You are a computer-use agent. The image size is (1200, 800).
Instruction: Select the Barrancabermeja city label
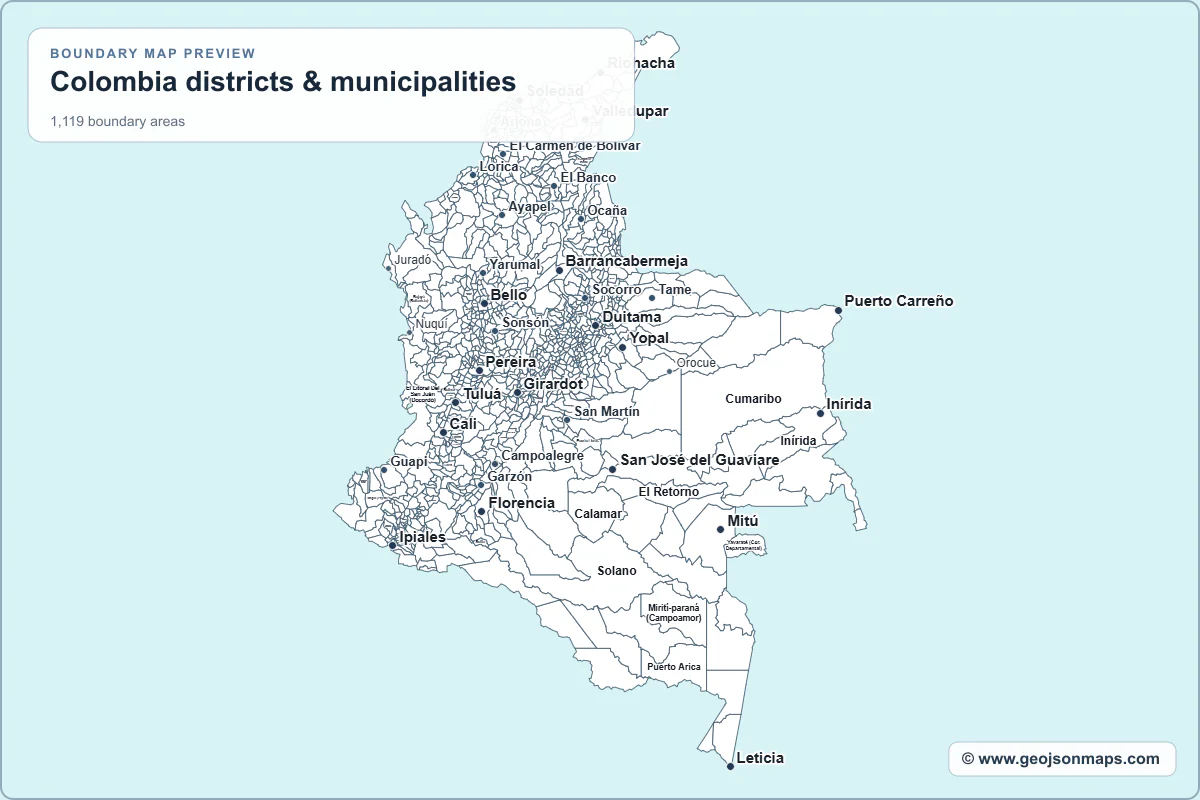(x=626, y=261)
